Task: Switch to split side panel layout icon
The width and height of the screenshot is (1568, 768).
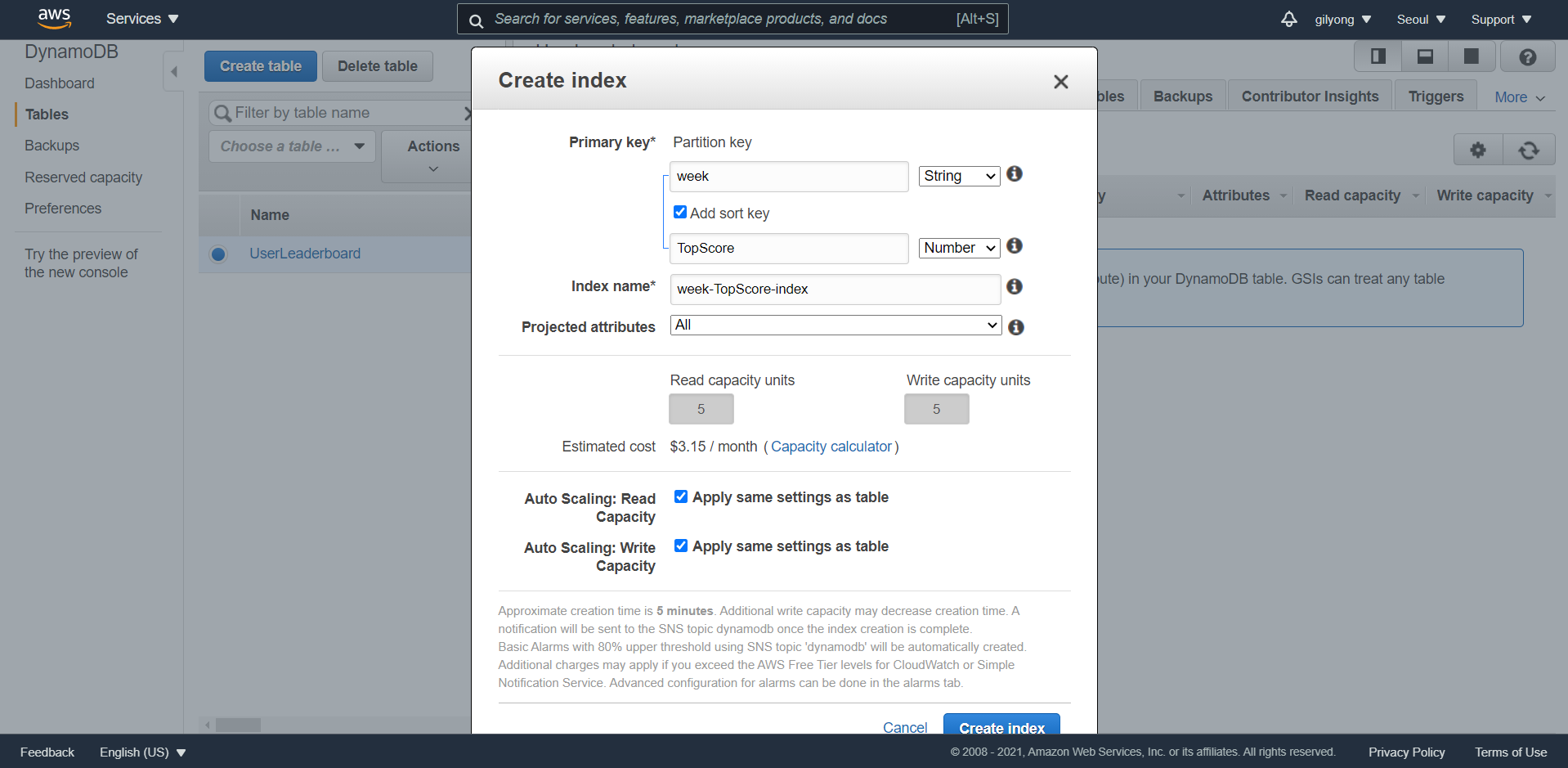Action: tap(1378, 56)
